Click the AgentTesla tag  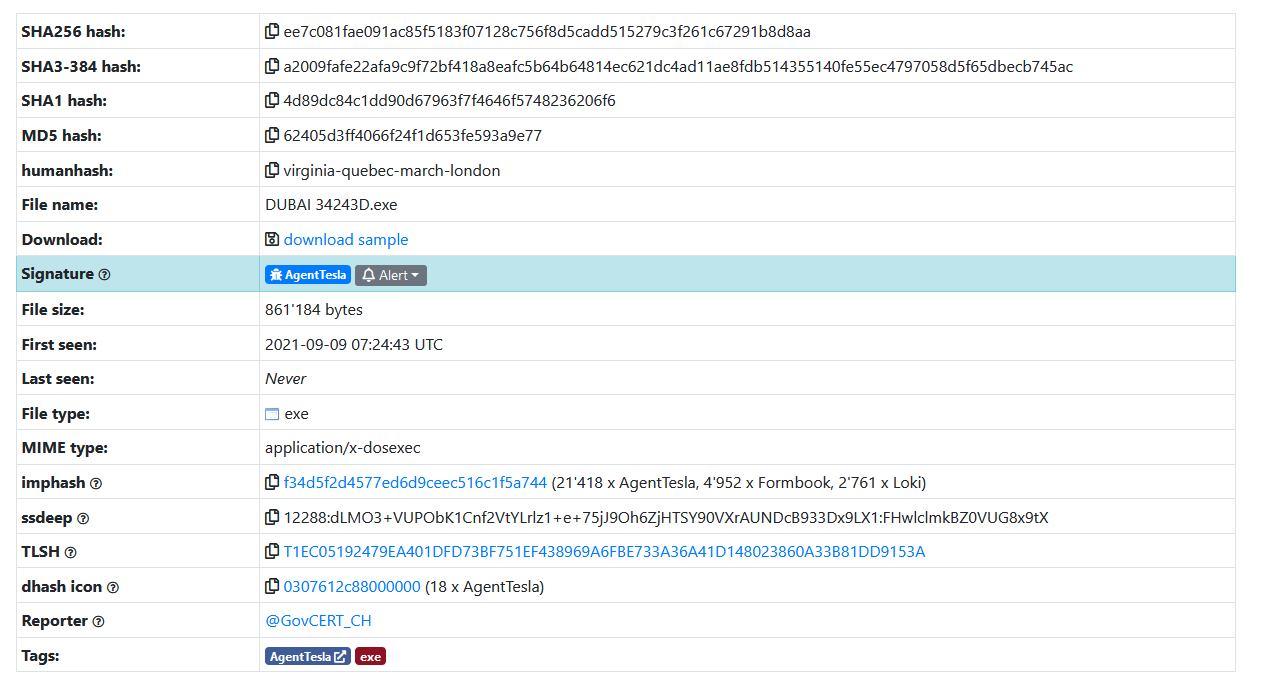point(307,657)
